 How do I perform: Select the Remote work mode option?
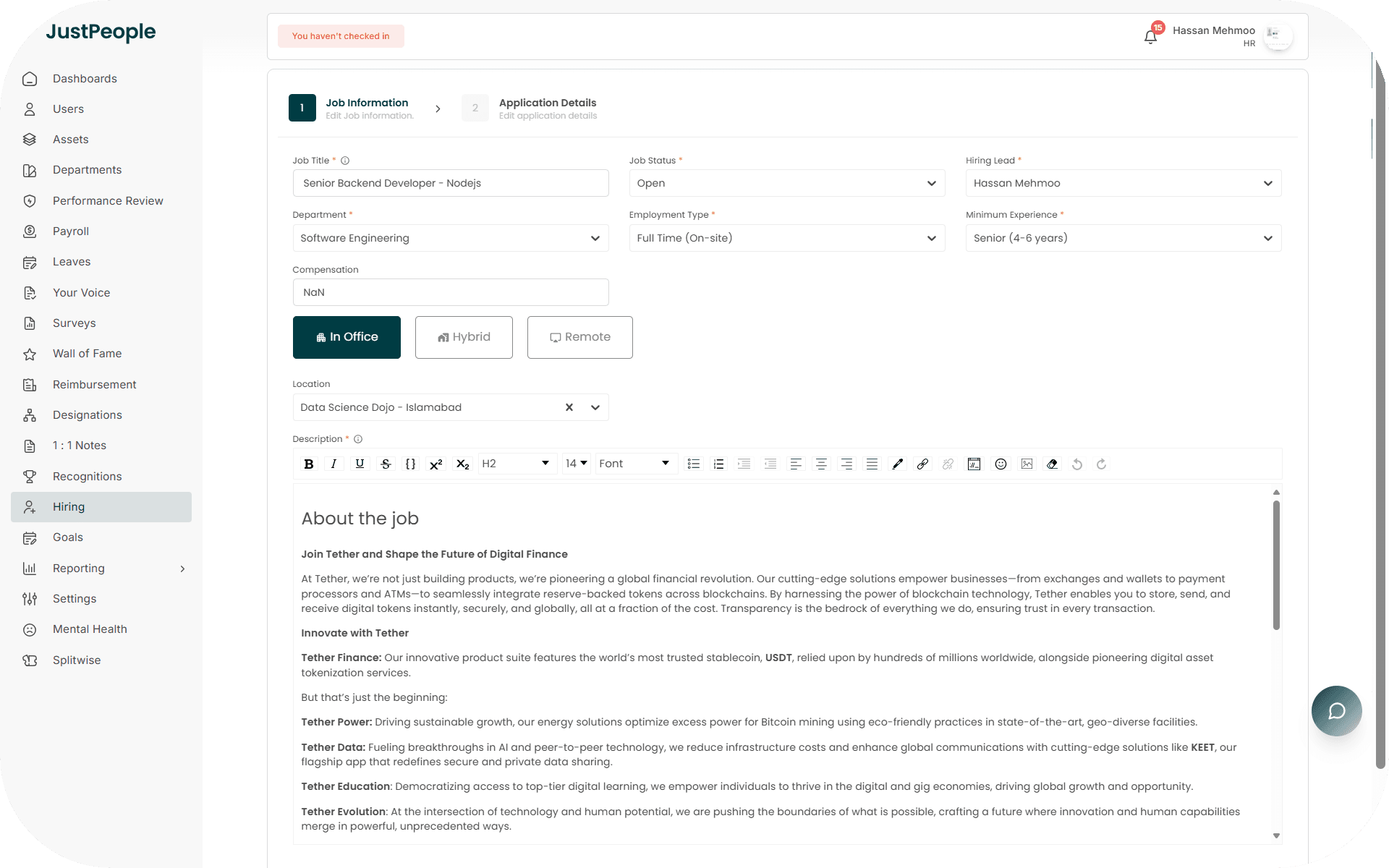click(579, 337)
